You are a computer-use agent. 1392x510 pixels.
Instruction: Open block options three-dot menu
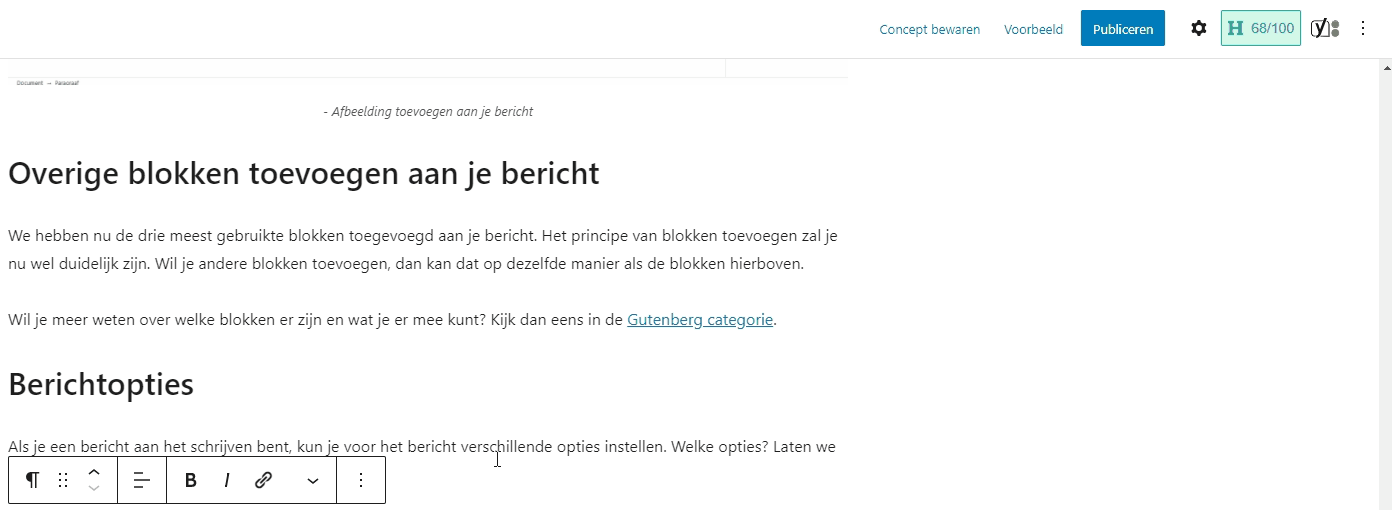[361, 480]
